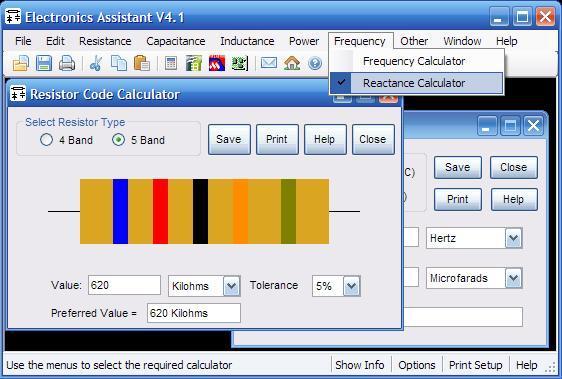Click the Frequency menu
This screenshot has width=562, height=379.
coord(360,41)
